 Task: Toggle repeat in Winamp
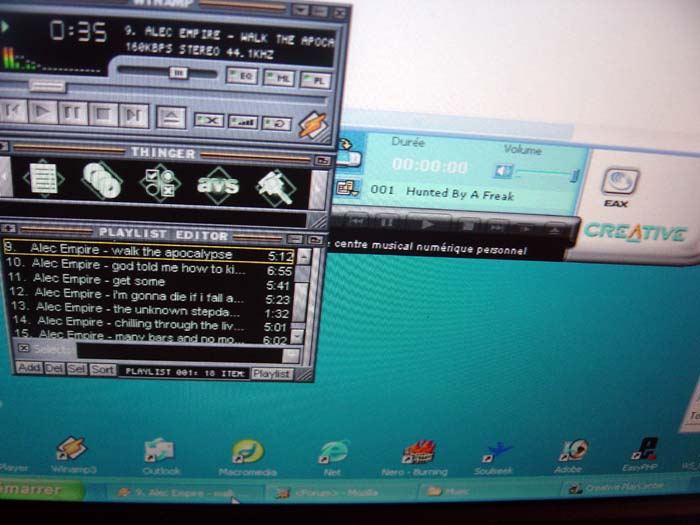pos(277,123)
